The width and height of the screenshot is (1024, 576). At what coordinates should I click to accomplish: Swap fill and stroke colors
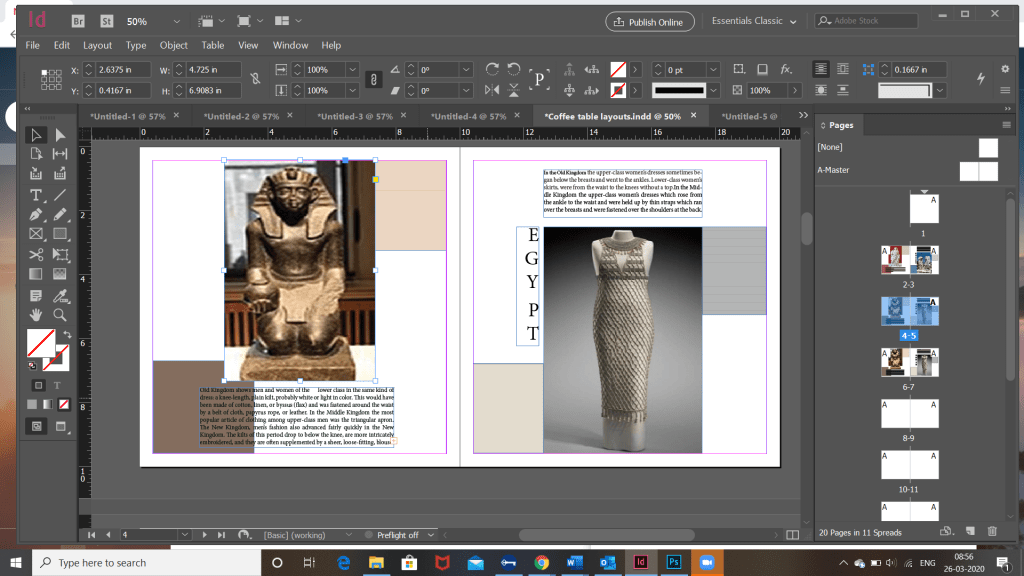[66, 334]
